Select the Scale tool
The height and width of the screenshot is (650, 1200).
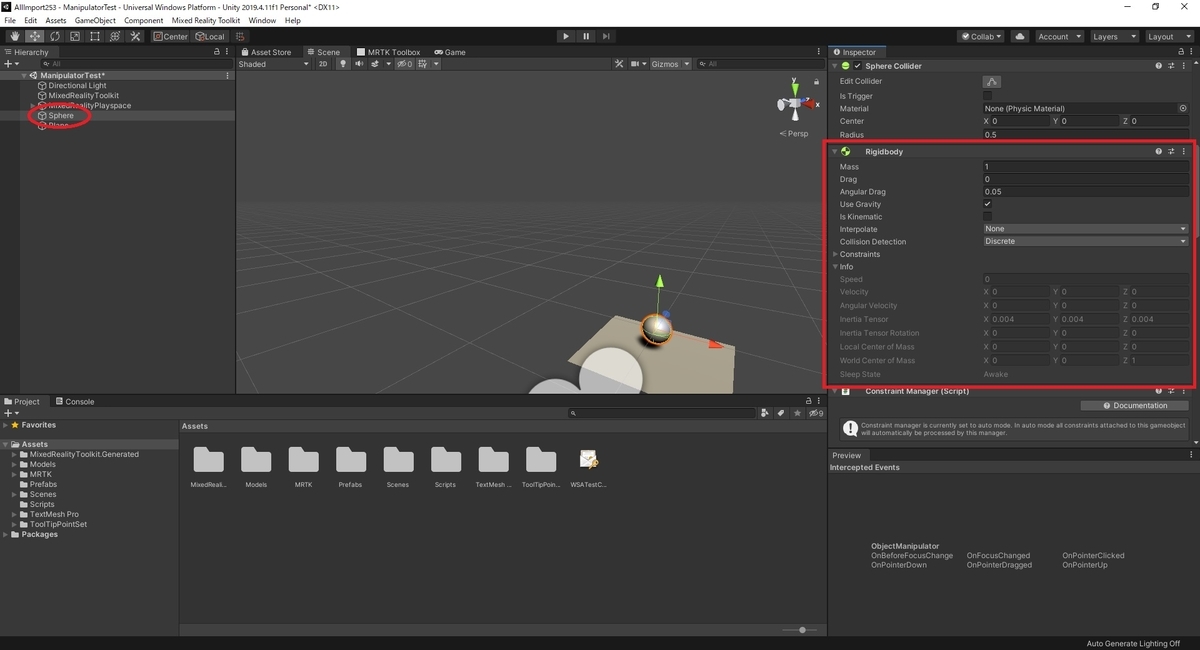click(x=74, y=37)
